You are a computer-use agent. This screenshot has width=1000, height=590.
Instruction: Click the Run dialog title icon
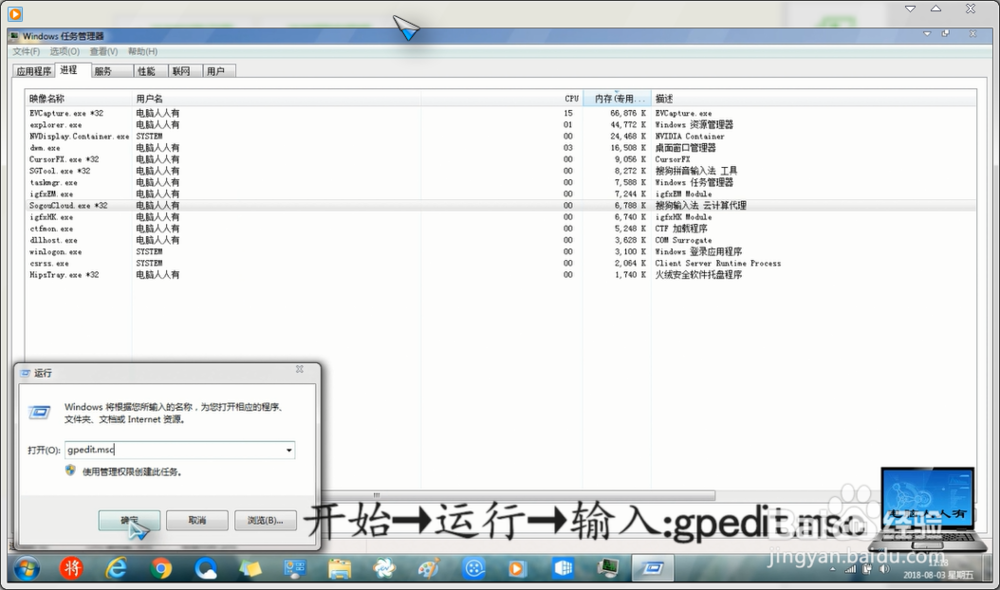[25, 373]
